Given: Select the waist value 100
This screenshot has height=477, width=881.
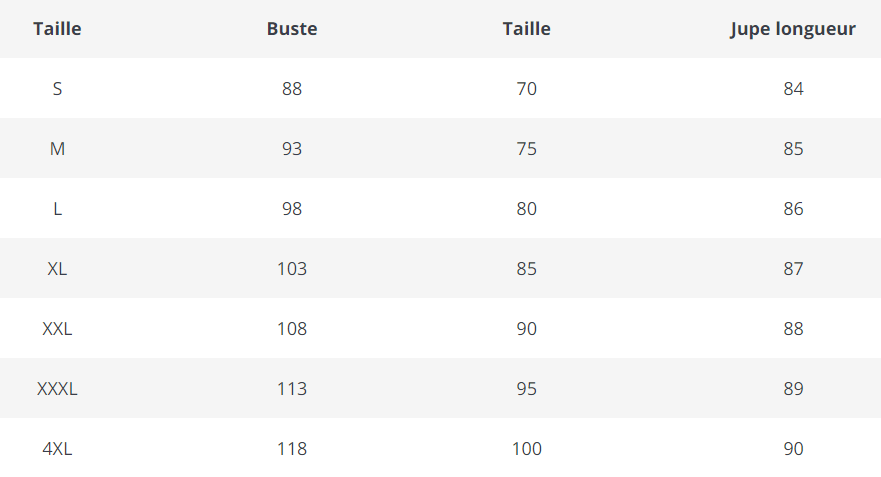Looking at the screenshot, I should tap(527, 449).
